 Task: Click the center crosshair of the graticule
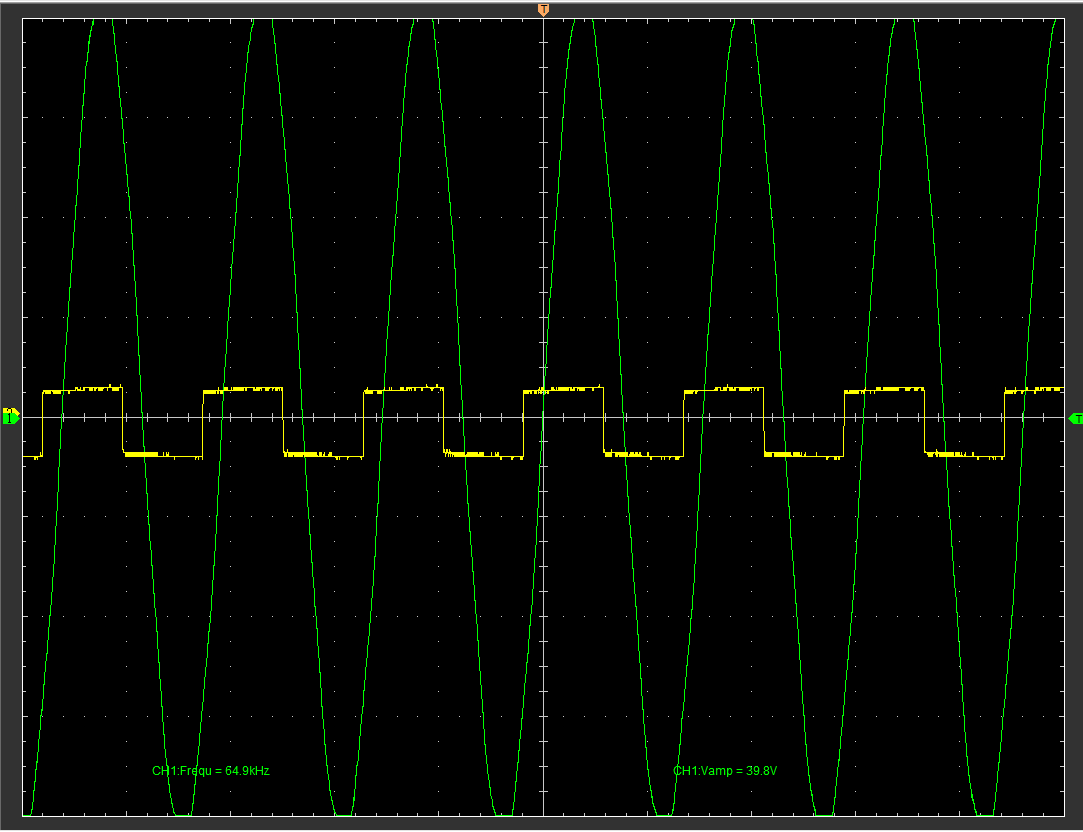click(x=543, y=417)
